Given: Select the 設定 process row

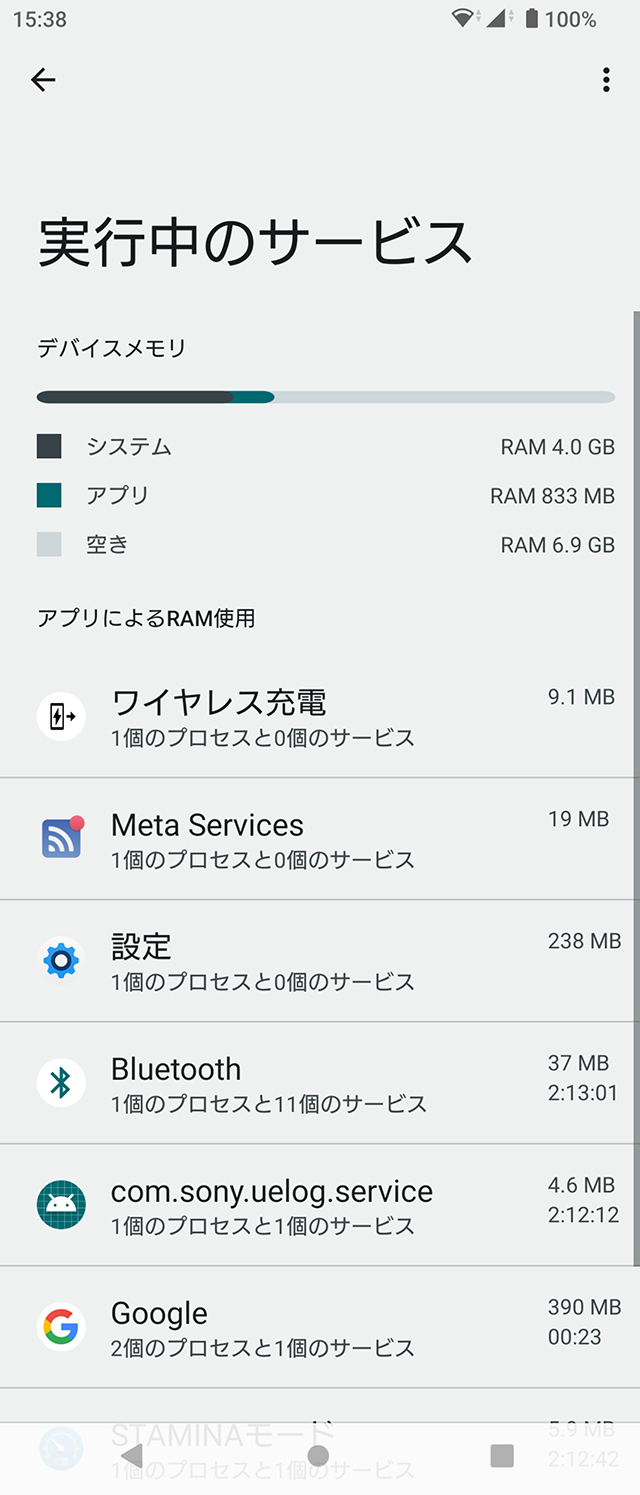Looking at the screenshot, I should coord(320,960).
